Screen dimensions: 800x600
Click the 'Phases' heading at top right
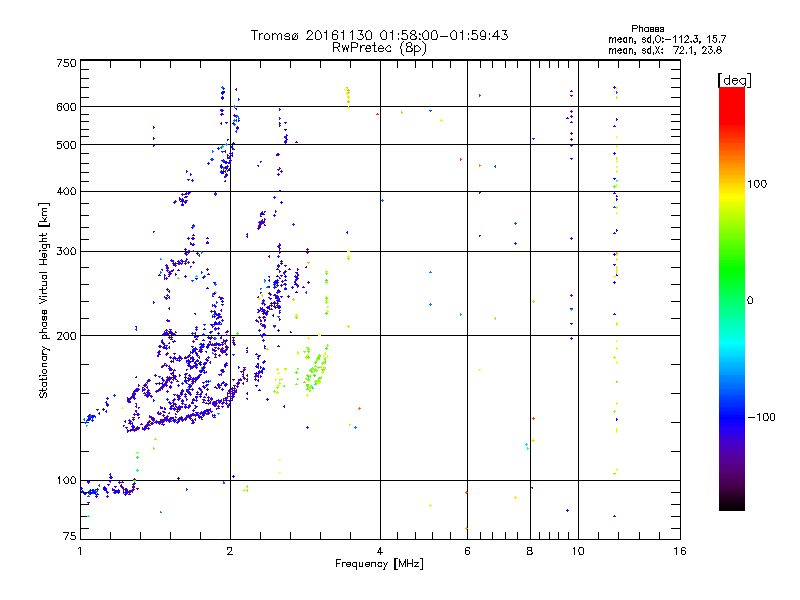[x=647, y=29]
